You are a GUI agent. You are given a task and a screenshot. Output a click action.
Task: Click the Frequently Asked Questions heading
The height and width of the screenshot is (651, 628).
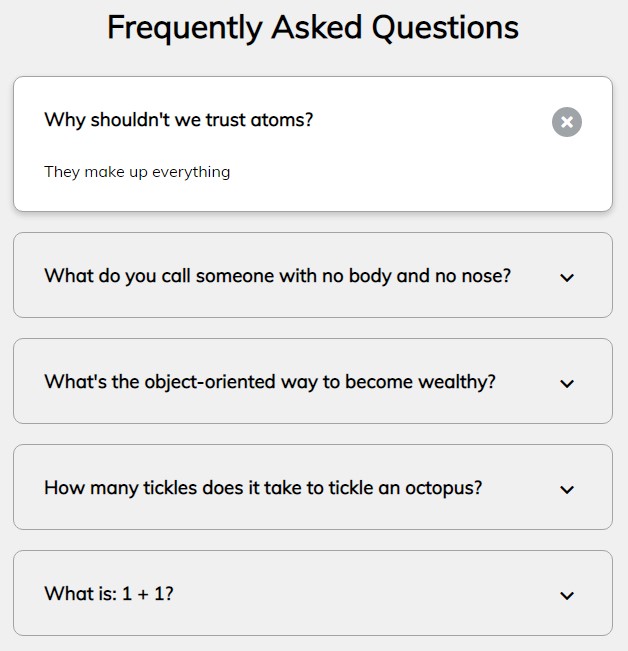[313, 28]
